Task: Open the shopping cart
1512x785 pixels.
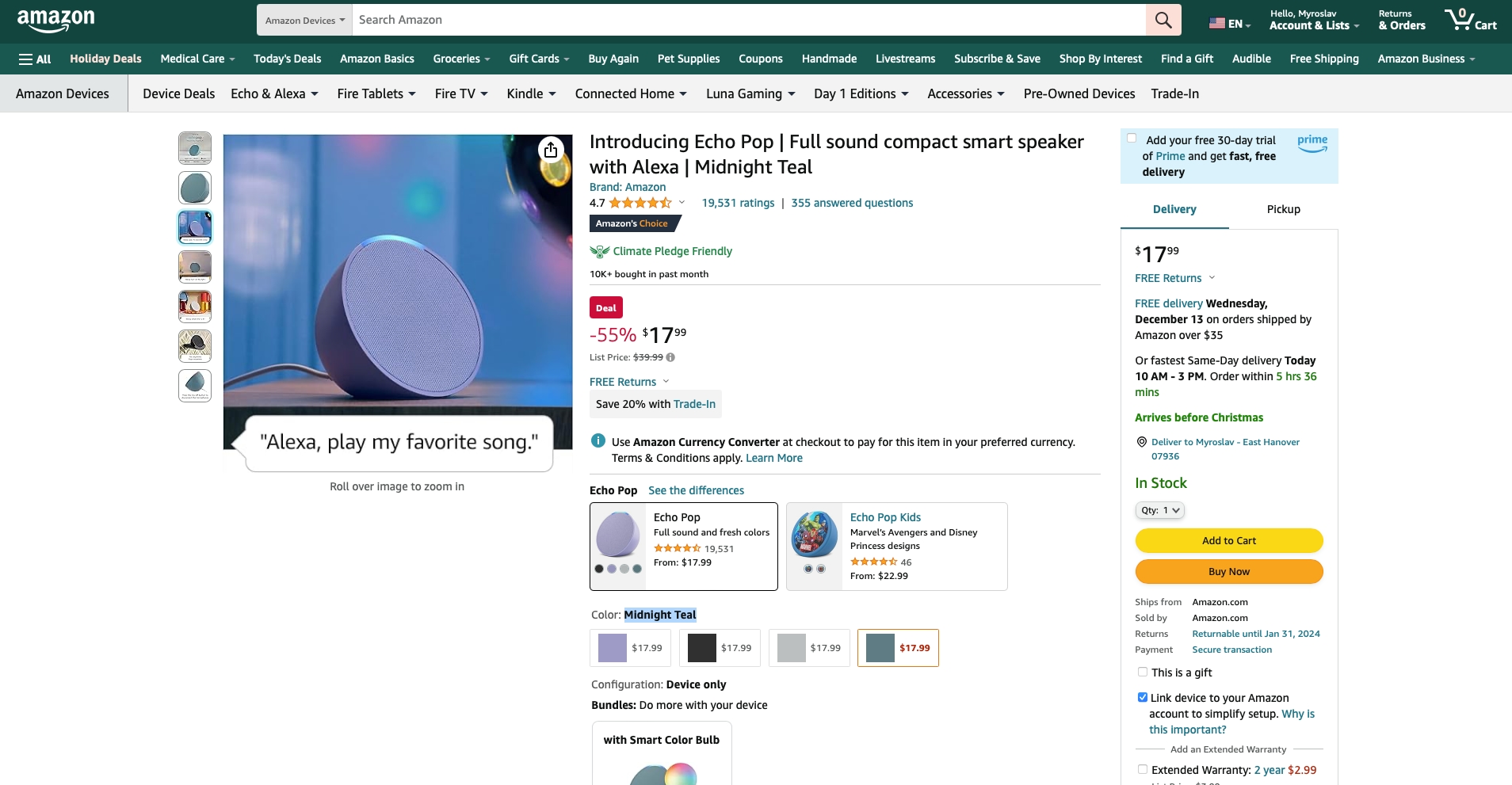Action: point(1470,20)
